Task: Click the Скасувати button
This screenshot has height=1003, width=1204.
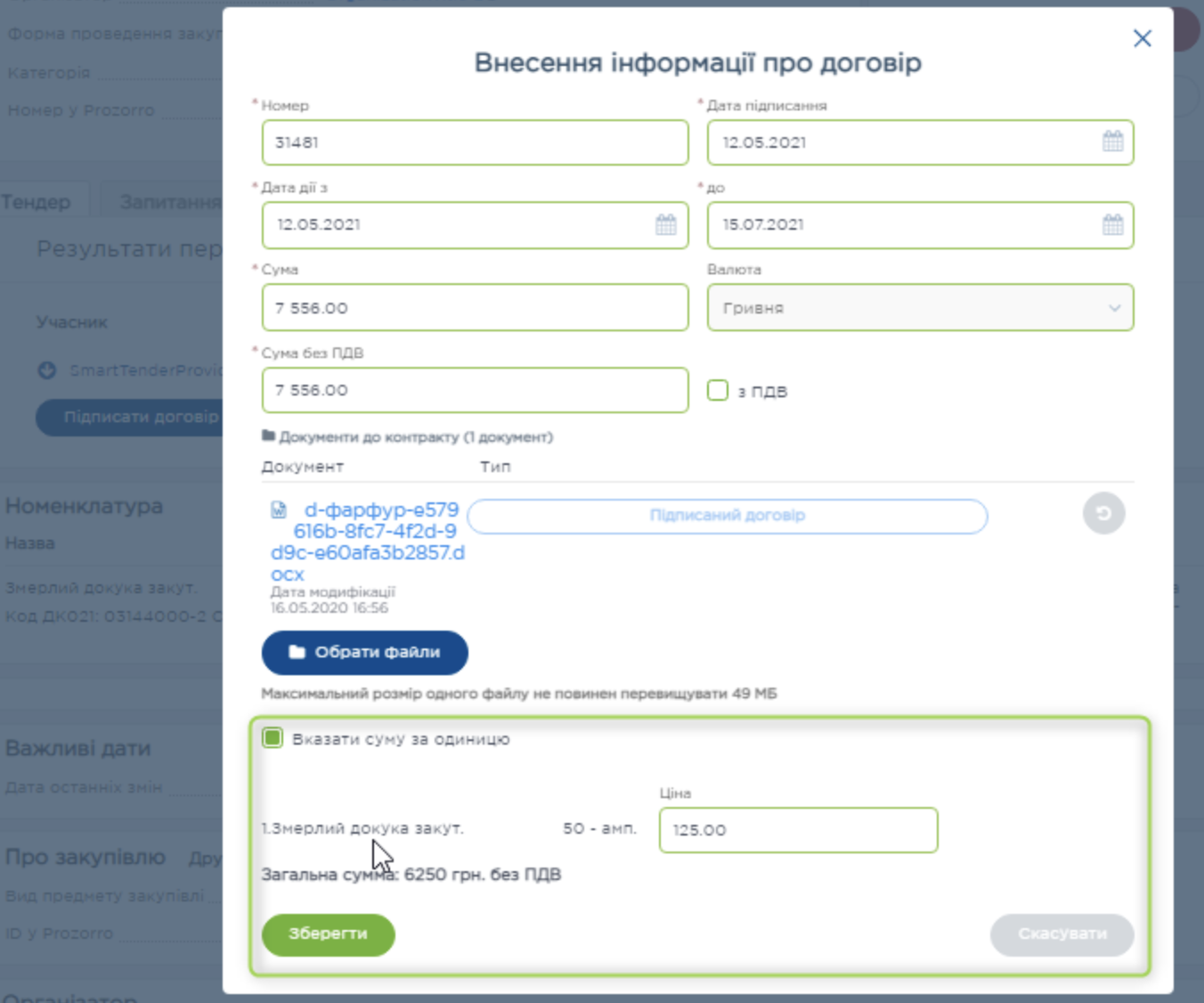Action: pyautogui.click(x=1062, y=934)
